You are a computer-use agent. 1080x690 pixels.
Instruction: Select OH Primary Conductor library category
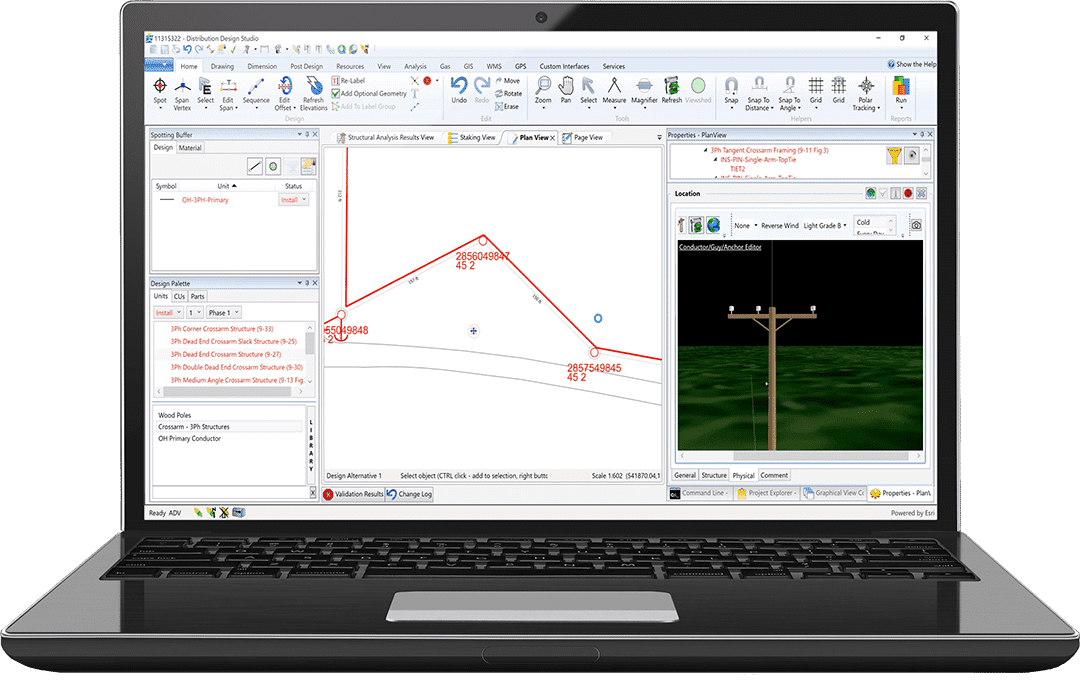tap(189, 439)
